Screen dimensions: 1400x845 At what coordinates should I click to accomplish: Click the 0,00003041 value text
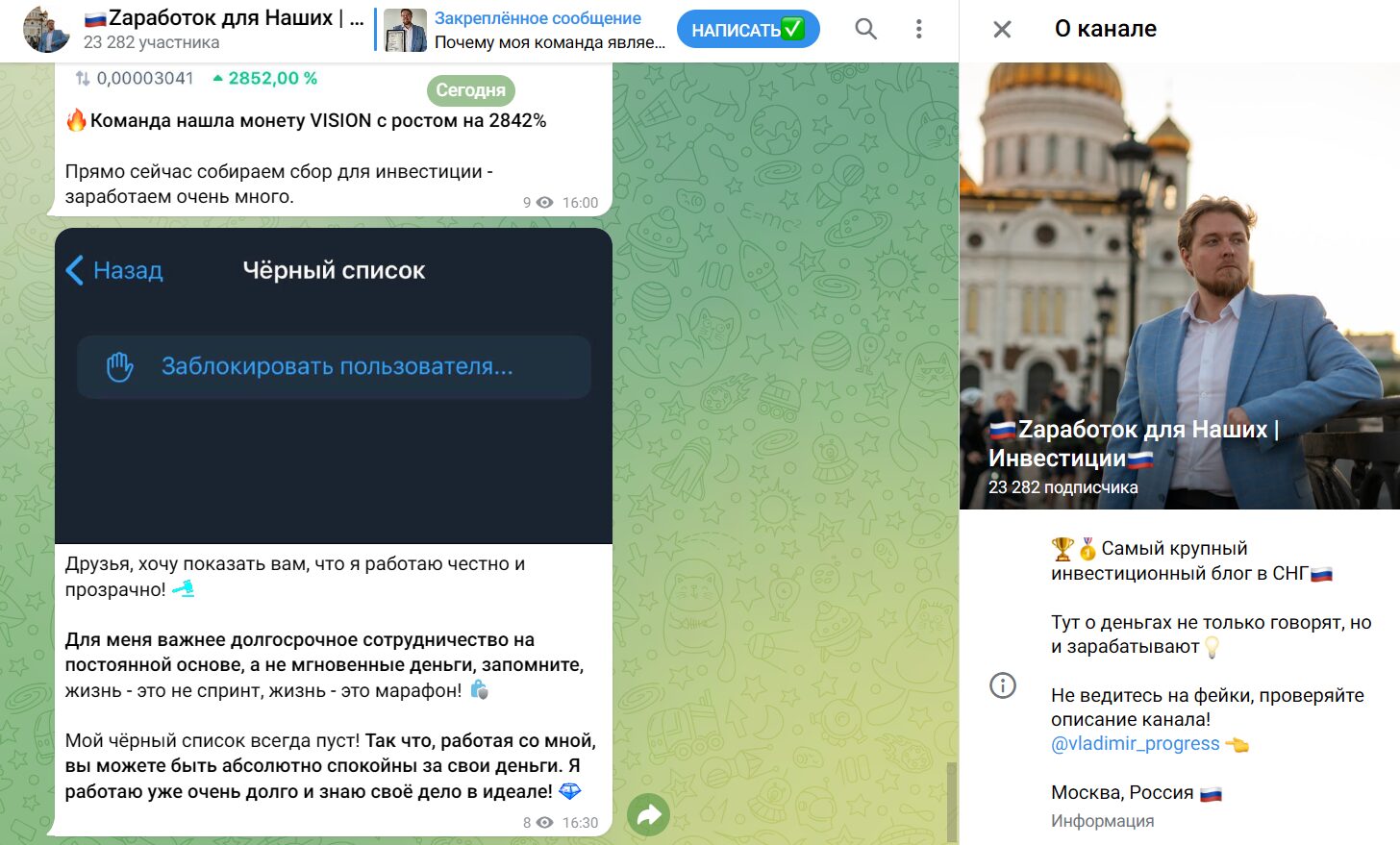click(145, 78)
